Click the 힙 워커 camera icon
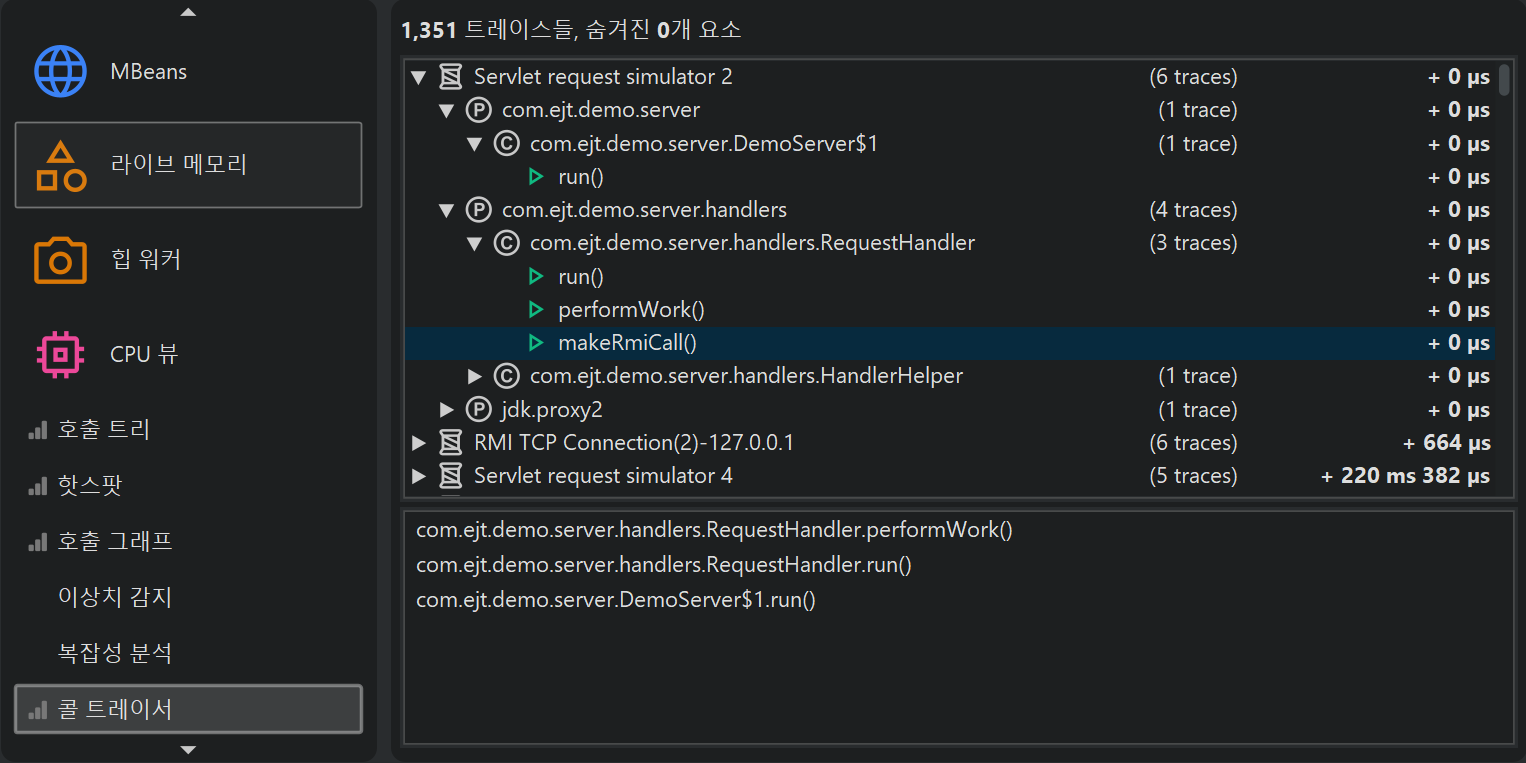 coord(61,260)
